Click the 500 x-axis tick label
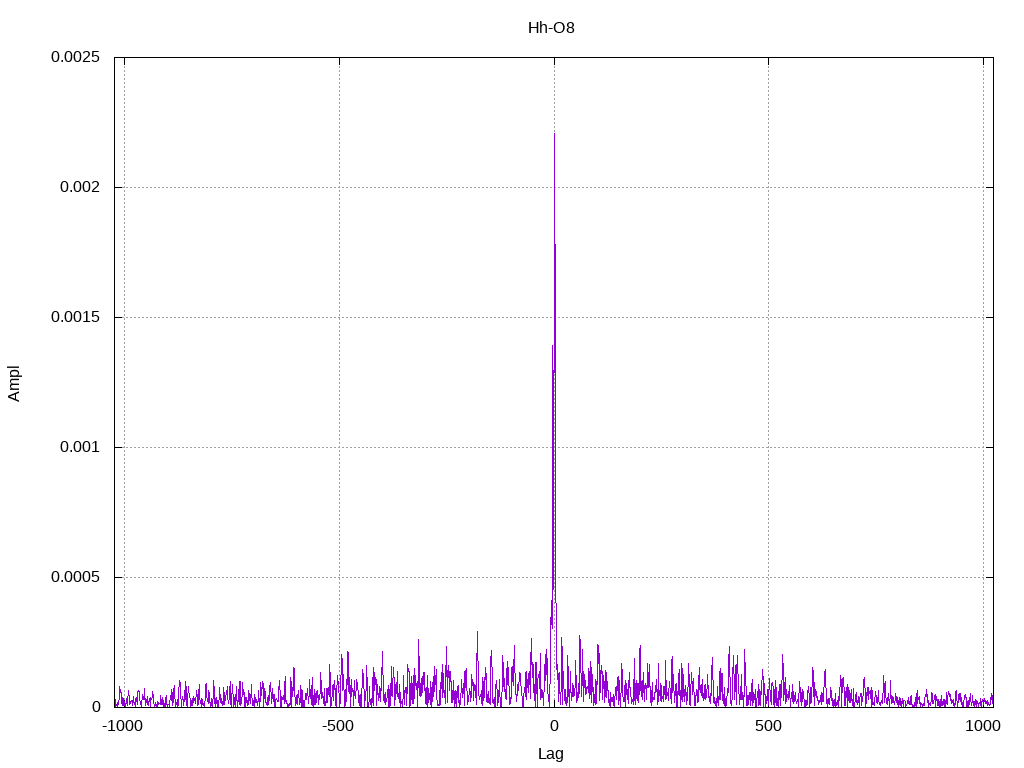Image resolution: width=1024 pixels, height=768 pixels. click(x=769, y=726)
